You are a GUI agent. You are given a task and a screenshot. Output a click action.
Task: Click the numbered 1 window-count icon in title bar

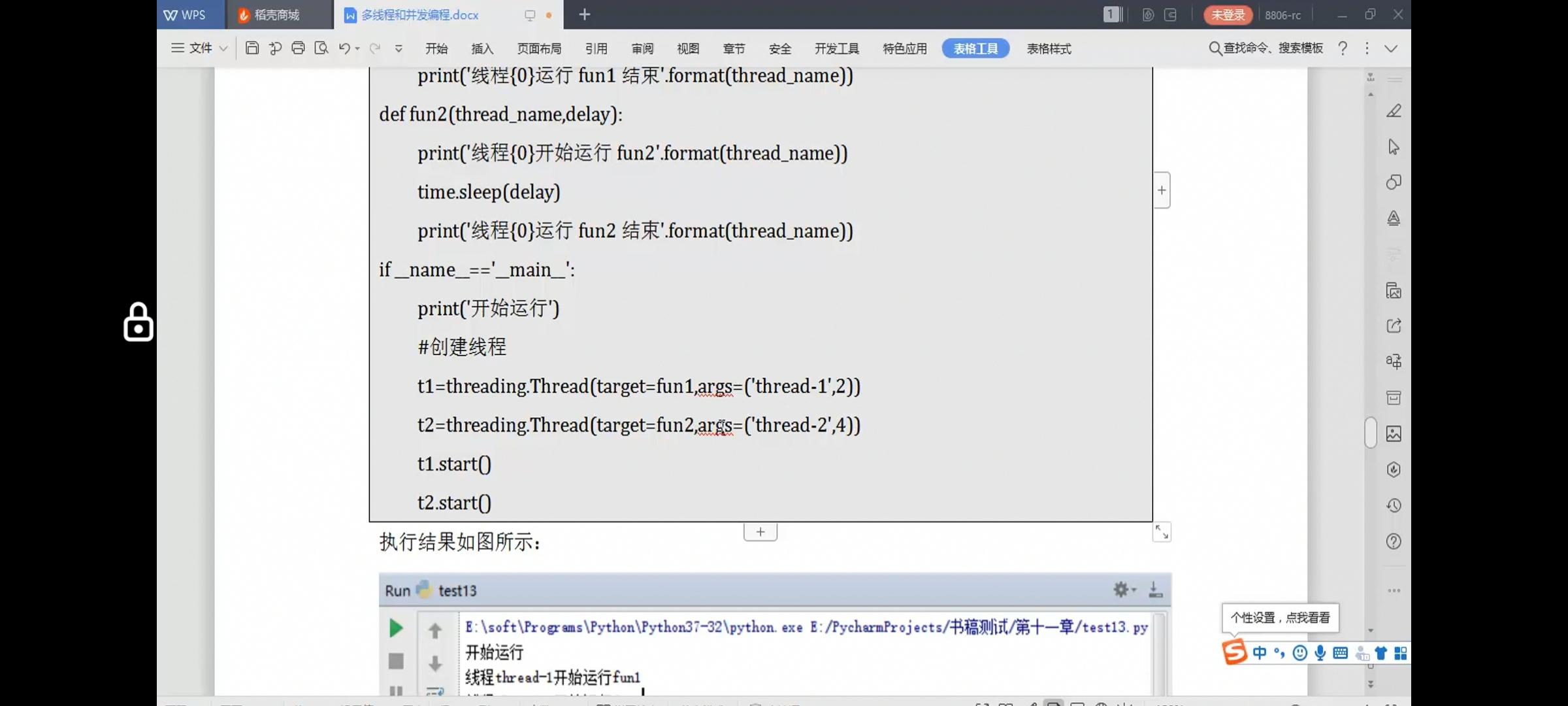pyautogui.click(x=1113, y=14)
